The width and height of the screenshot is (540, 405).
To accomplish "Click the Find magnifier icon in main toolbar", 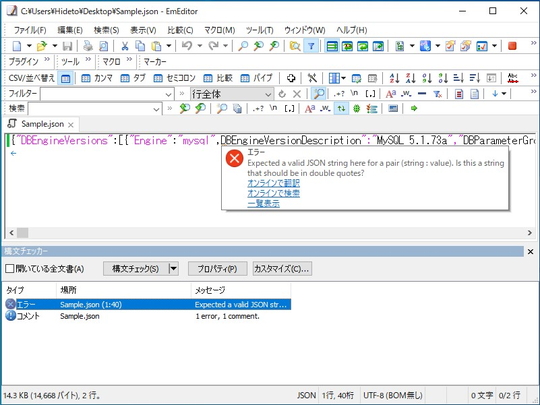I will point(243,45).
